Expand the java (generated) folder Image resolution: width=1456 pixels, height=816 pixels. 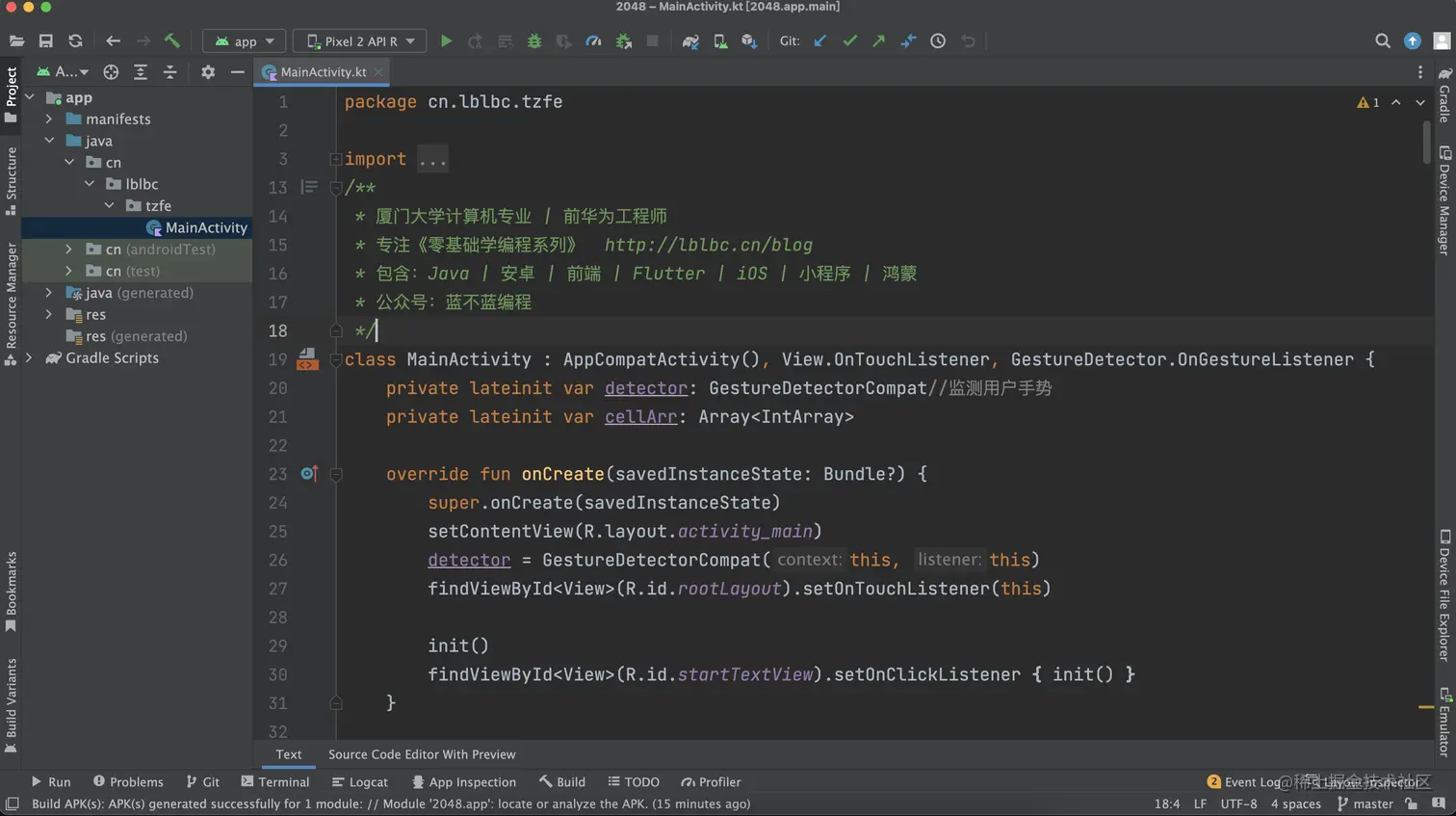pos(49,293)
